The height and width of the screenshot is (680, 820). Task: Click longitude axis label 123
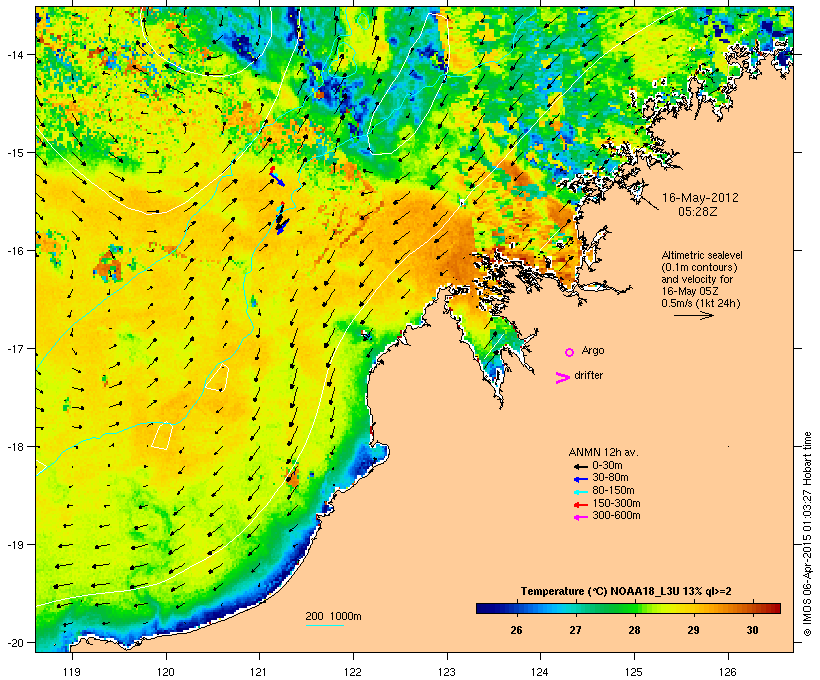[447, 672]
